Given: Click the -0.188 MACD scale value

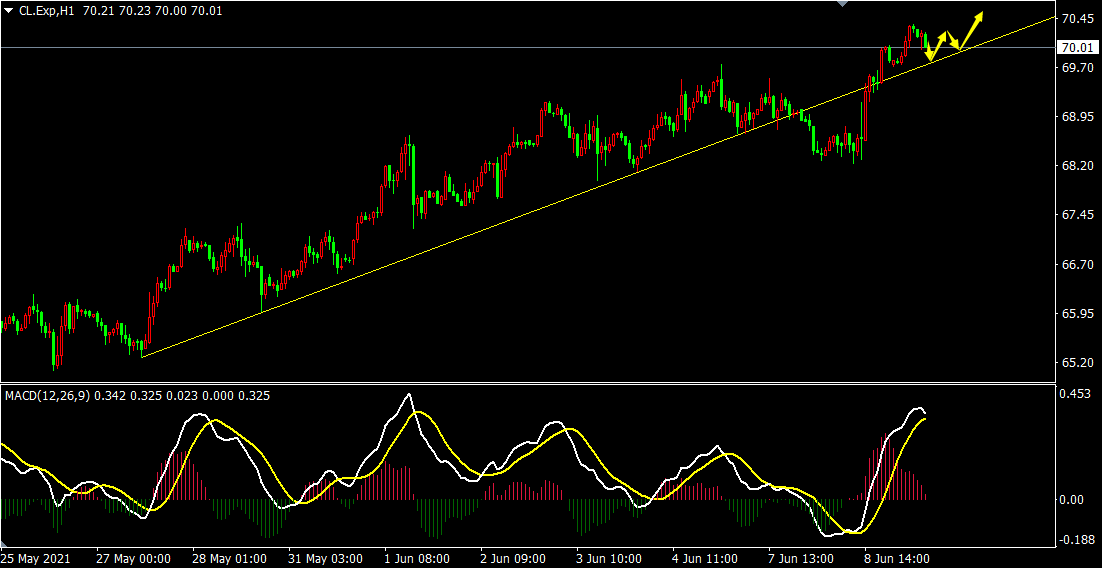Looking at the screenshot, I should pyautogui.click(x=1075, y=540).
